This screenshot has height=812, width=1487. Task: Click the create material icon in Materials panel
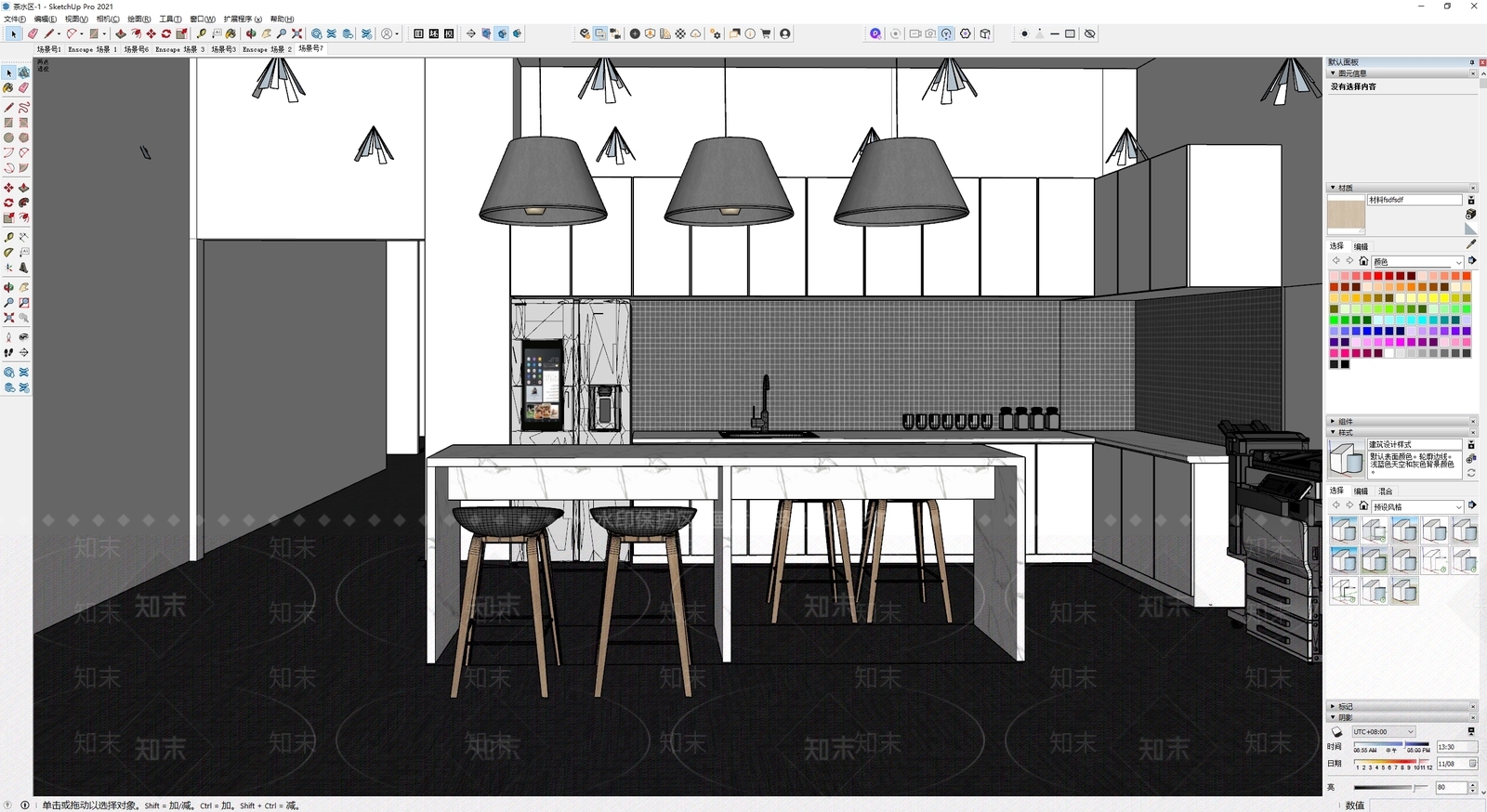coord(1471,214)
